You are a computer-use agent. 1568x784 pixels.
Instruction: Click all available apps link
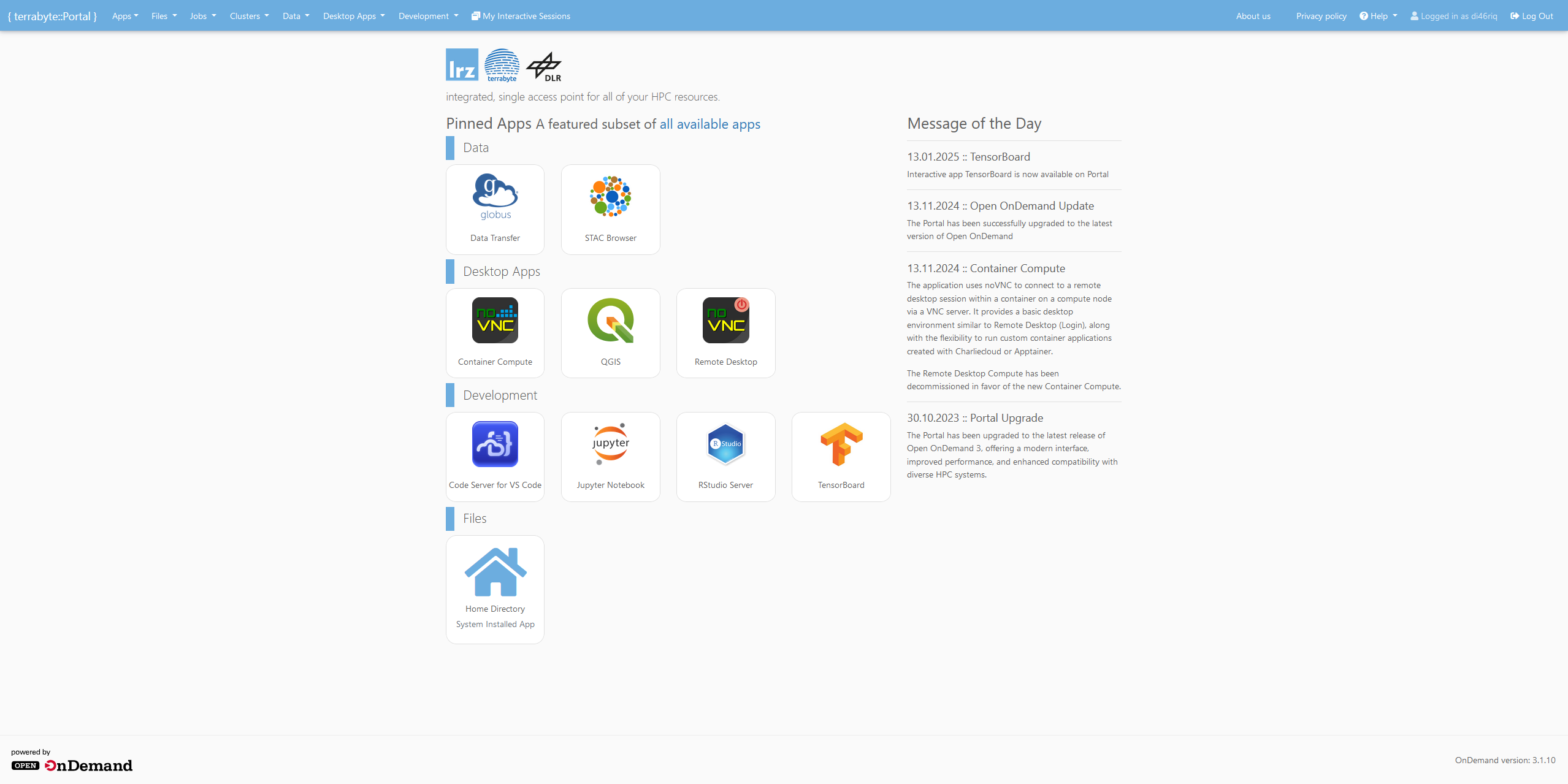[710, 124]
